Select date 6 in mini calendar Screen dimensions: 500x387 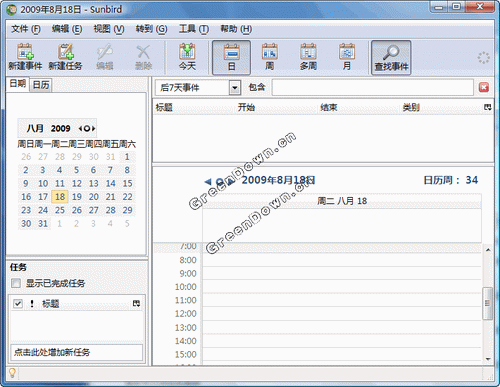coord(93,170)
